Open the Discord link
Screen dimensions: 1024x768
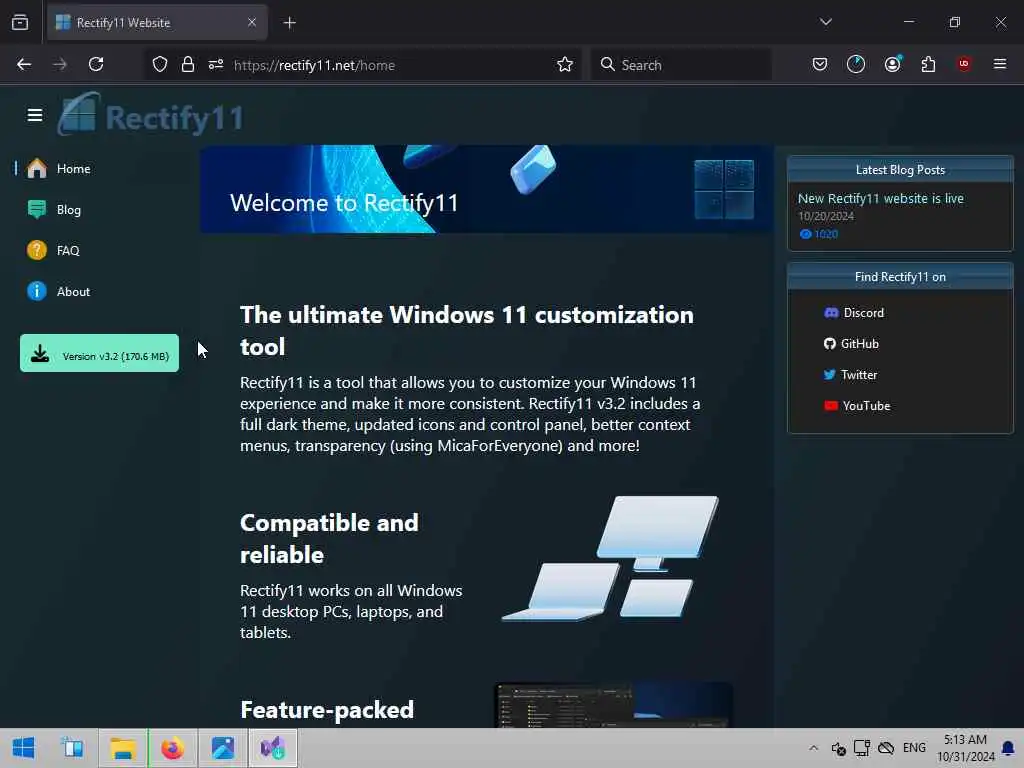coord(854,313)
